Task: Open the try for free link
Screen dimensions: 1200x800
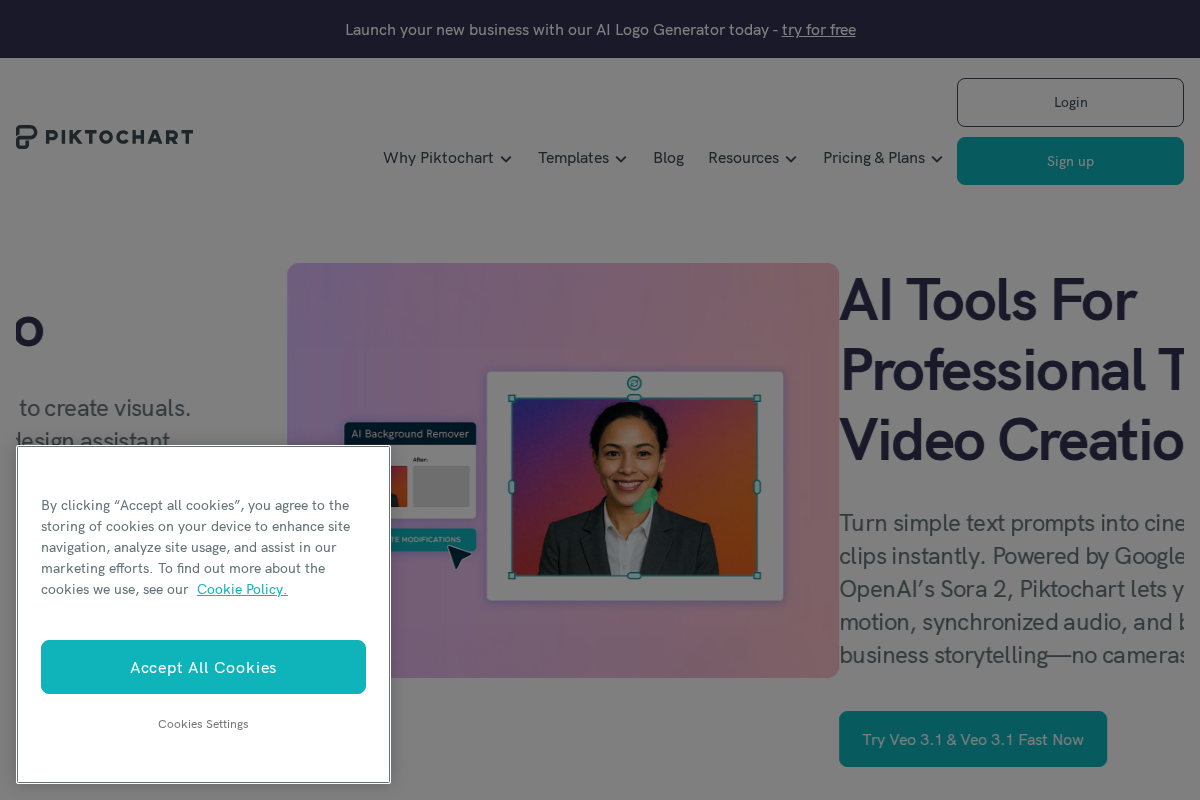Action: point(818,30)
